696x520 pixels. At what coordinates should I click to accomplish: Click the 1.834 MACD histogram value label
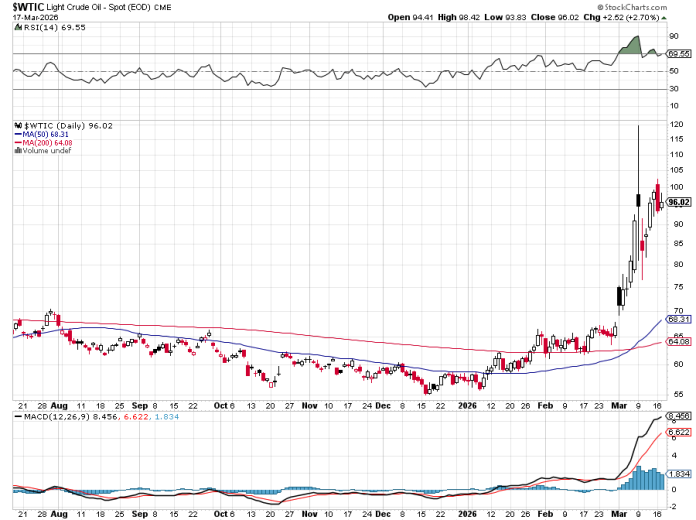click(x=680, y=472)
